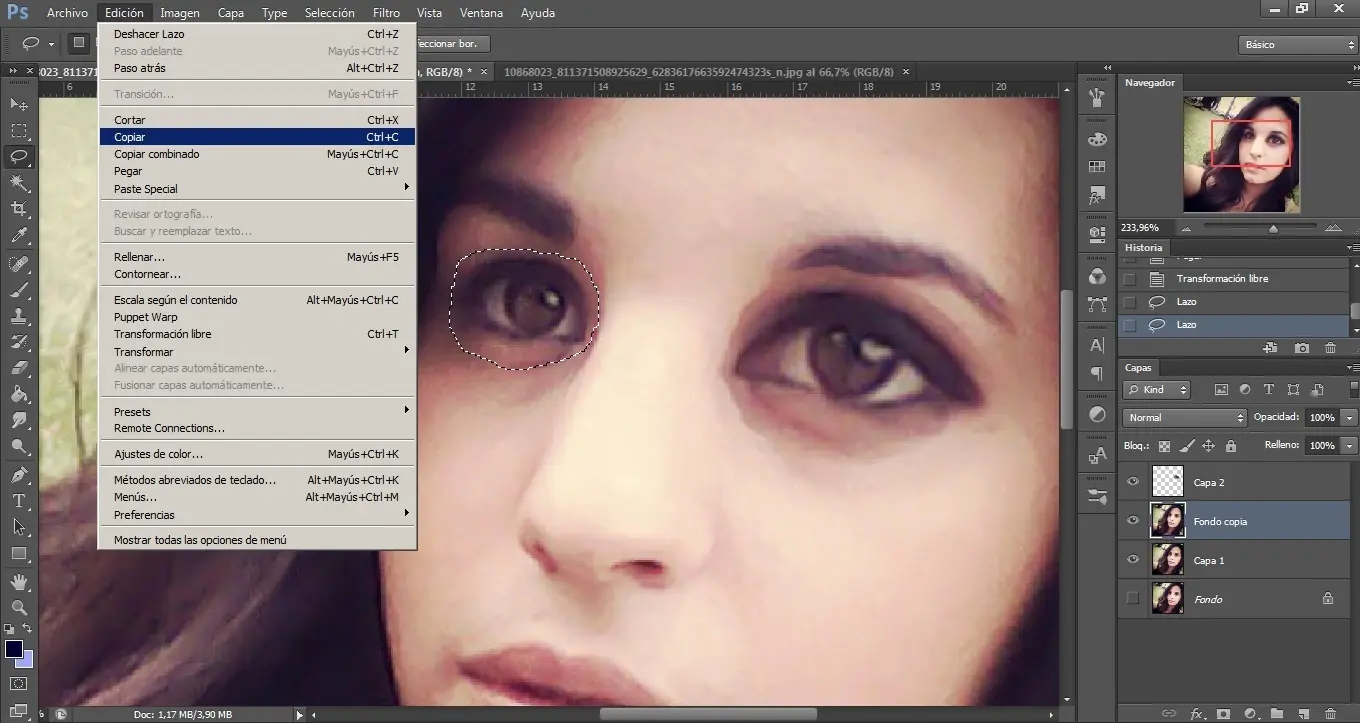Open the Navegador panel options menu
The height and width of the screenshot is (723, 1360).
(x=1352, y=83)
